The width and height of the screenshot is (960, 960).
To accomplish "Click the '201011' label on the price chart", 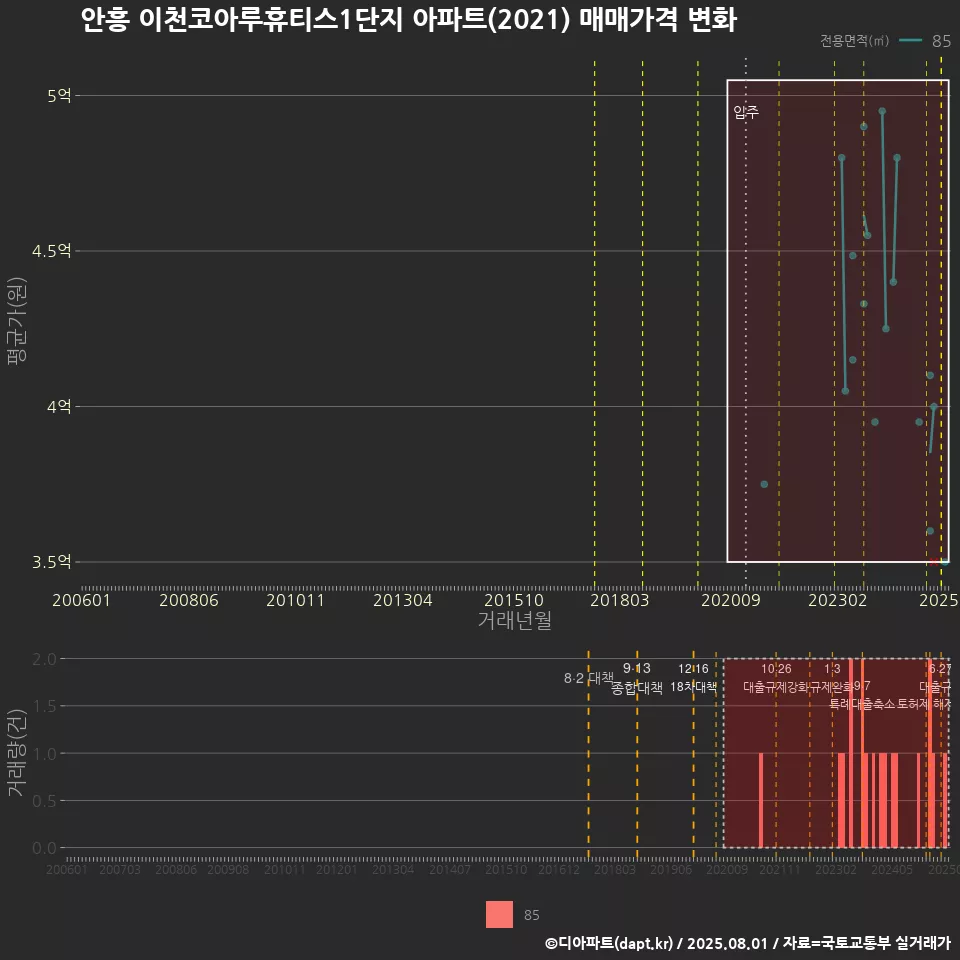I will [x=295, y=600].
